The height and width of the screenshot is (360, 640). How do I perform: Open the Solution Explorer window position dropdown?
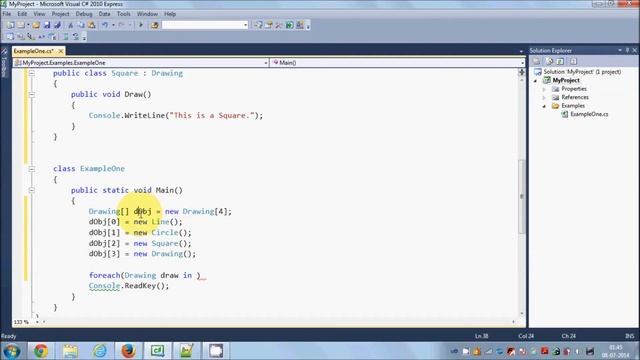click(x=620, y=50)
